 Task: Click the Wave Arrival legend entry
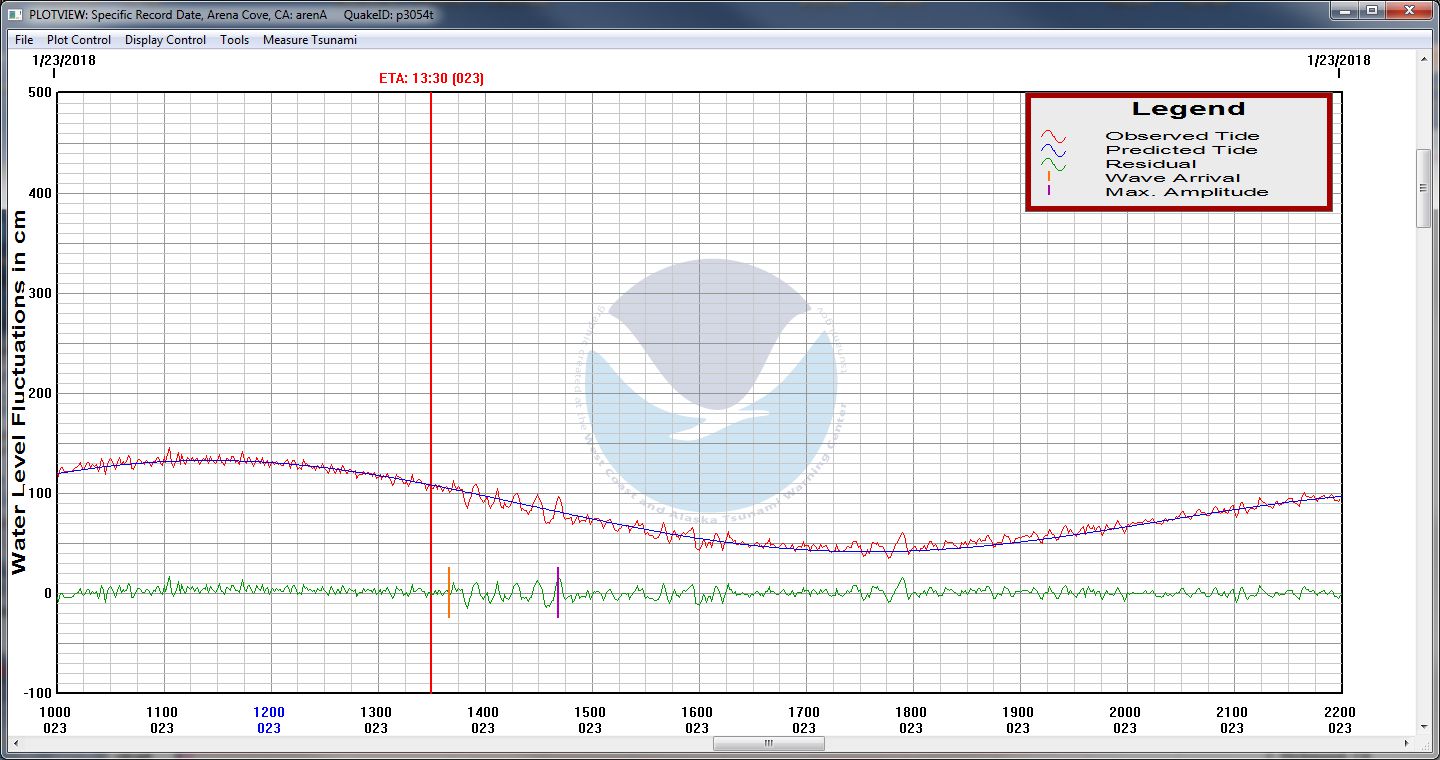(1172, 178)
